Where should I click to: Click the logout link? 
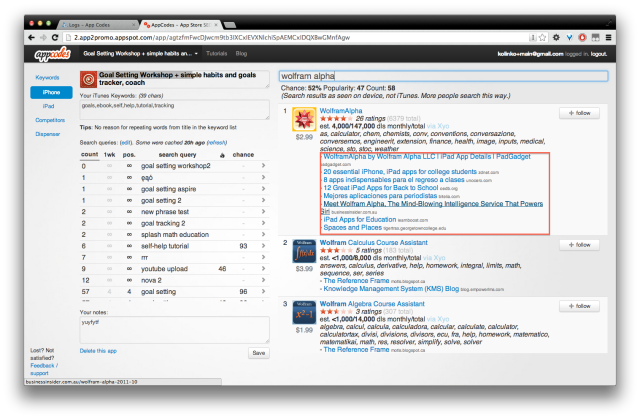tap(599, 54)
